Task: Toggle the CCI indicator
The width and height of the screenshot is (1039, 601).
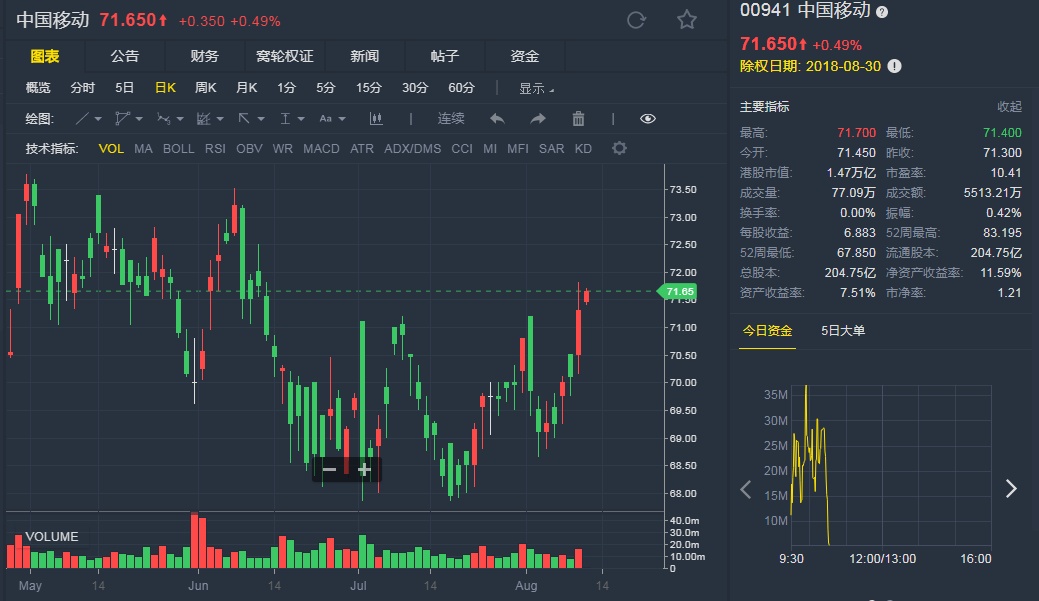Action: [462, 148]
